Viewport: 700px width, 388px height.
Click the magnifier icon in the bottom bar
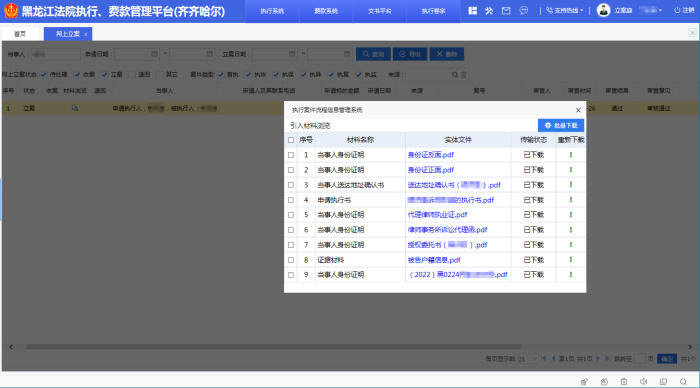[683, 381]
